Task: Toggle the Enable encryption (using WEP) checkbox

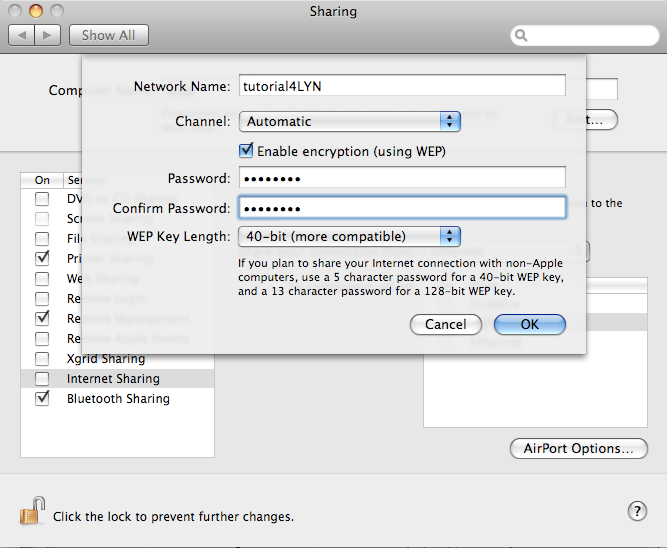Action: (x=246, y=151)
